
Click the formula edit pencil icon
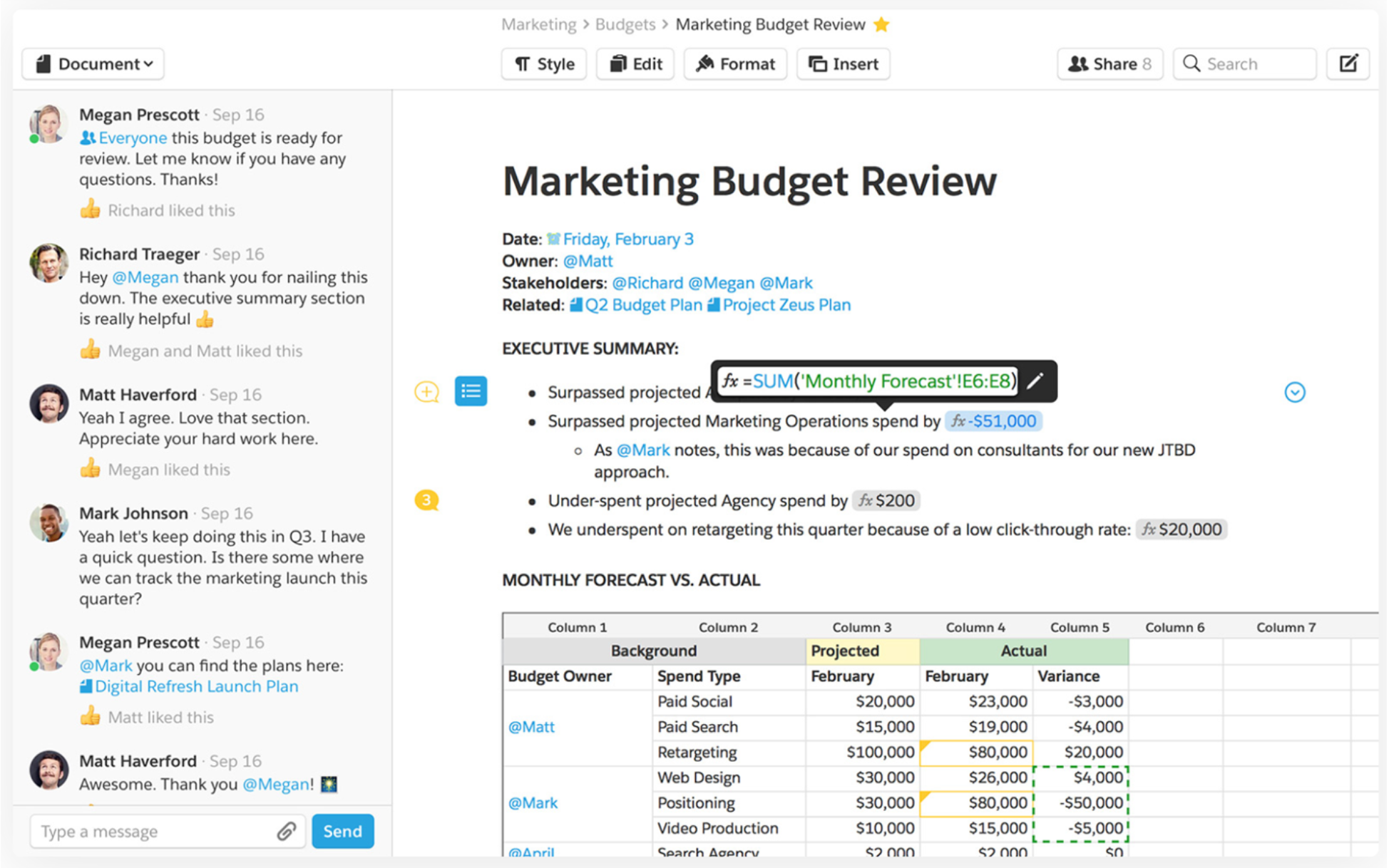pos(1035,381)
